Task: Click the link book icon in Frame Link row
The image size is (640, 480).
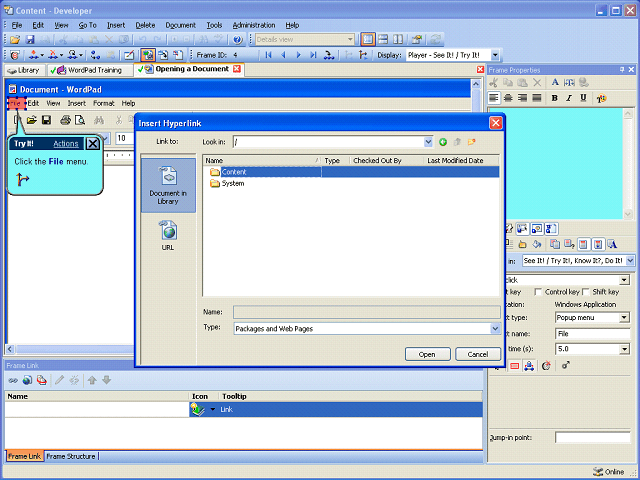Action: pos(198,409)
